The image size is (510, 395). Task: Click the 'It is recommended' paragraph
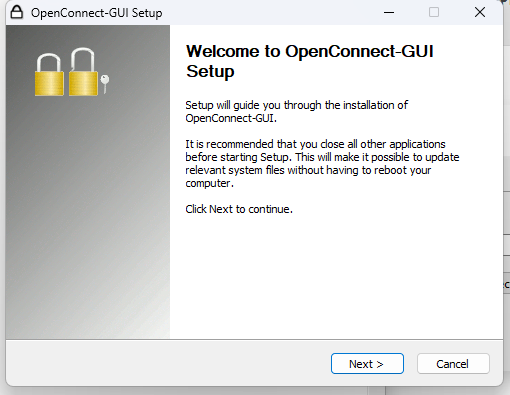tap(322, 163)
